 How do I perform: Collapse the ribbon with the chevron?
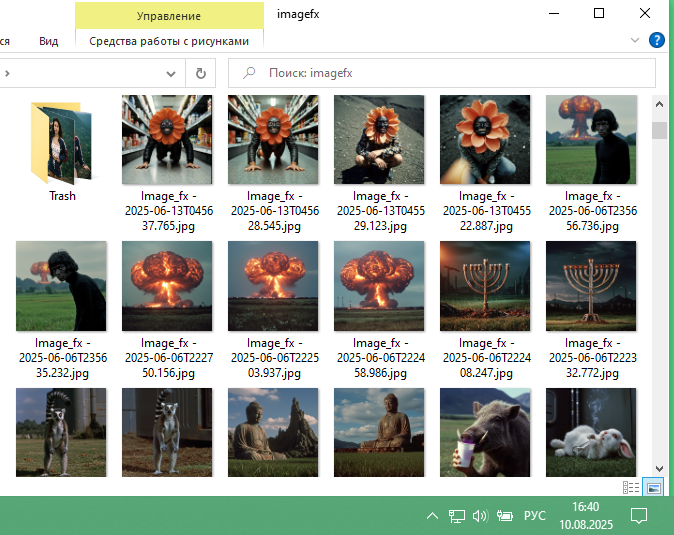[x=634, y=40]
